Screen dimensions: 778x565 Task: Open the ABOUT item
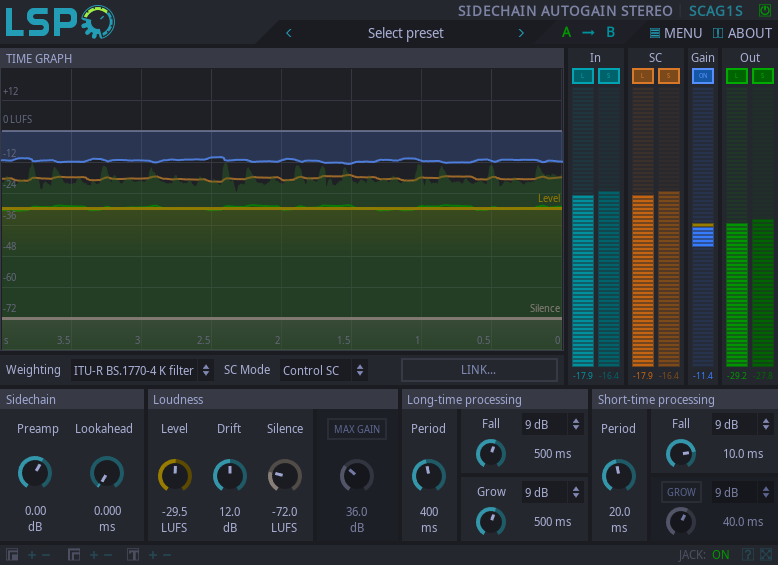point(742,33)
